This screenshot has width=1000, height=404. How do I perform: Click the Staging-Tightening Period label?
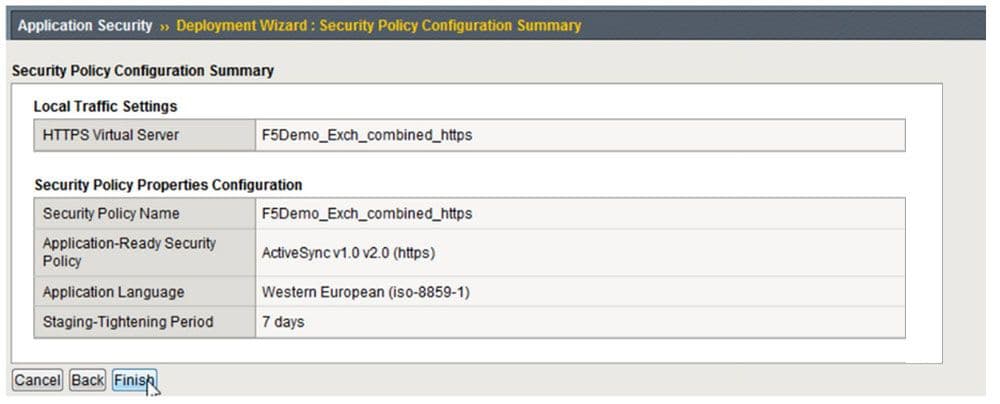click(x=127, y=322)
